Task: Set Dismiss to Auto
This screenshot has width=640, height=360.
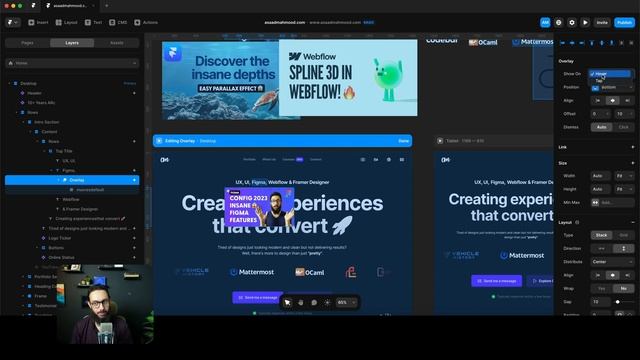Action: 602,127
